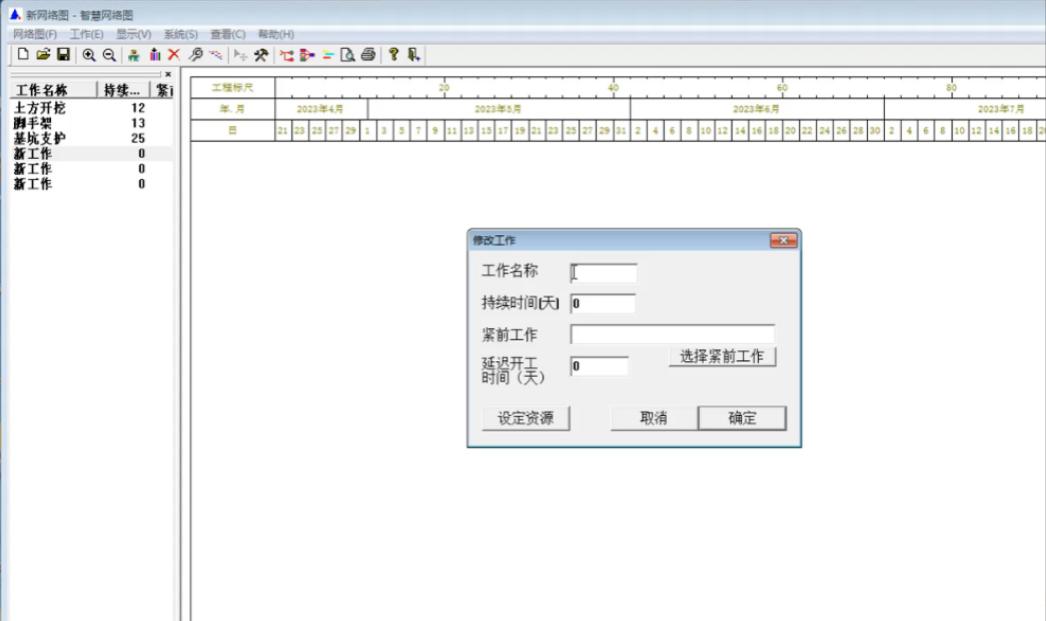1046x621 pixels.
Task: Click the small pink link-lines icon
Action: (x=215, y=55)
